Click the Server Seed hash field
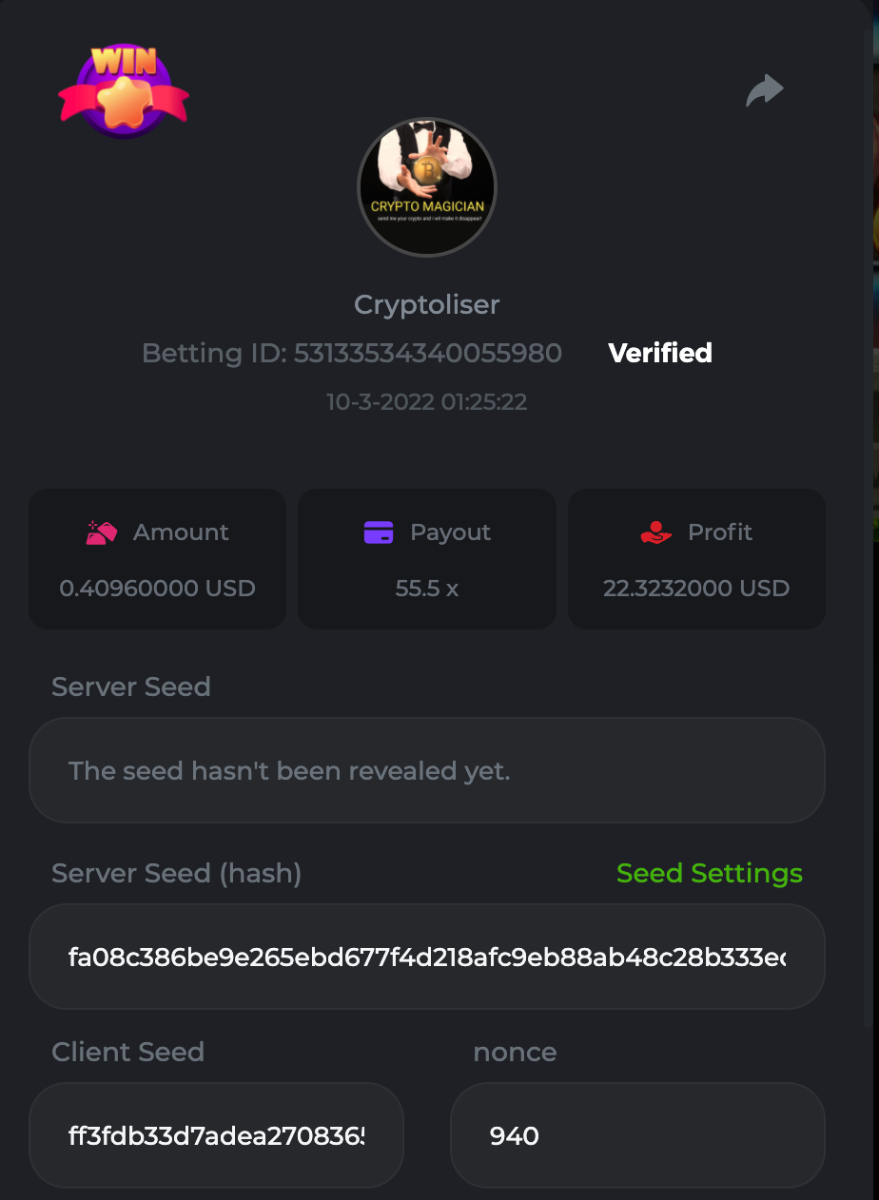This screenshot has width=879, height=1200. [x=427, y=957]
